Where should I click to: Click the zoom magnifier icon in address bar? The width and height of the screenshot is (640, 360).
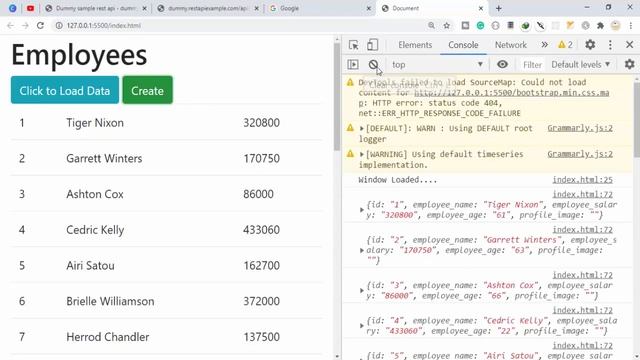(431, 25)
